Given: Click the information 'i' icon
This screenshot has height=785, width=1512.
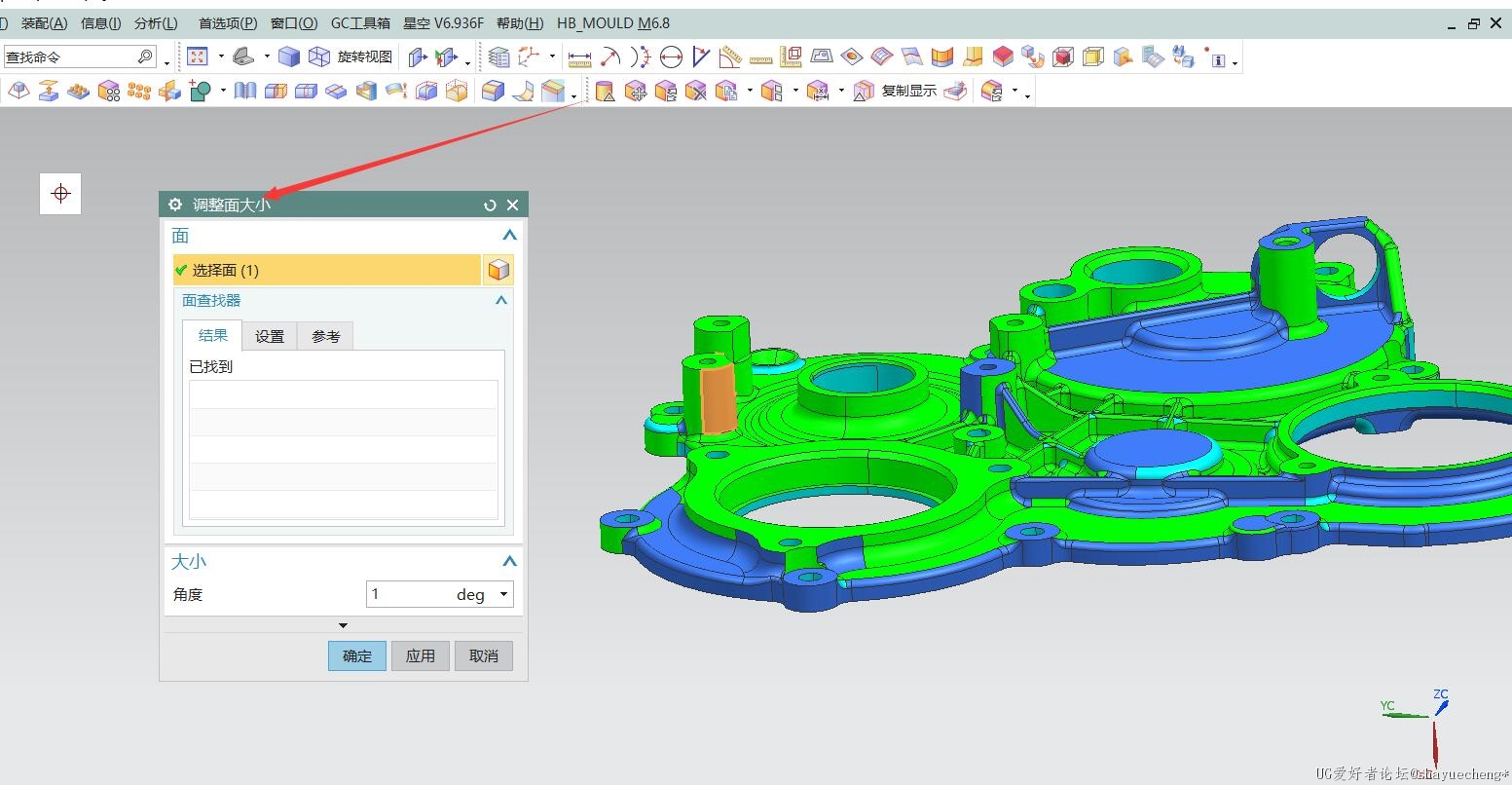Looking at the screenshot, I should (1216, 58).
